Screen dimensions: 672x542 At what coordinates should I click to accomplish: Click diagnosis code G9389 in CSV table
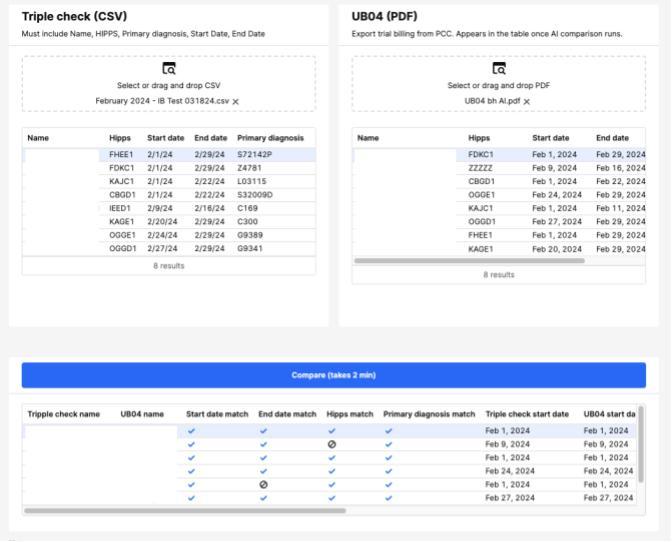pos(250,235)
